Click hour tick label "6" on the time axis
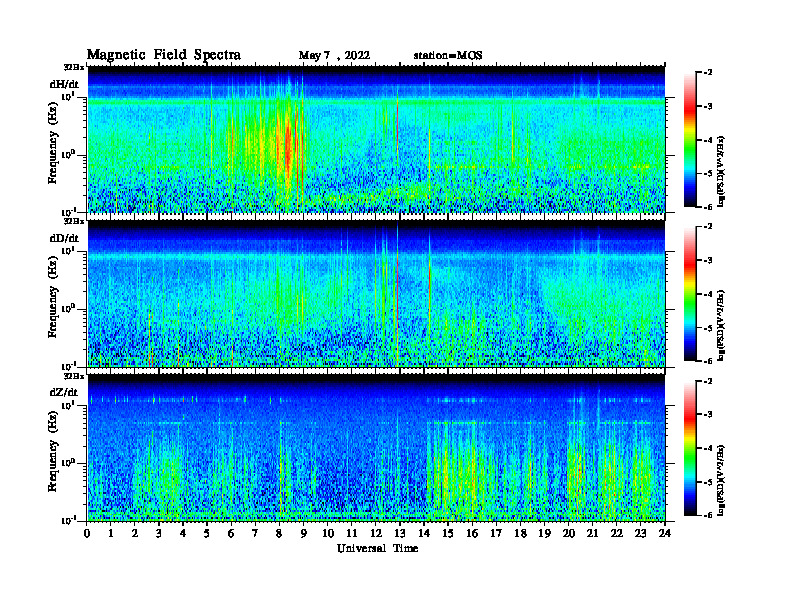 (x=231, y=534)
